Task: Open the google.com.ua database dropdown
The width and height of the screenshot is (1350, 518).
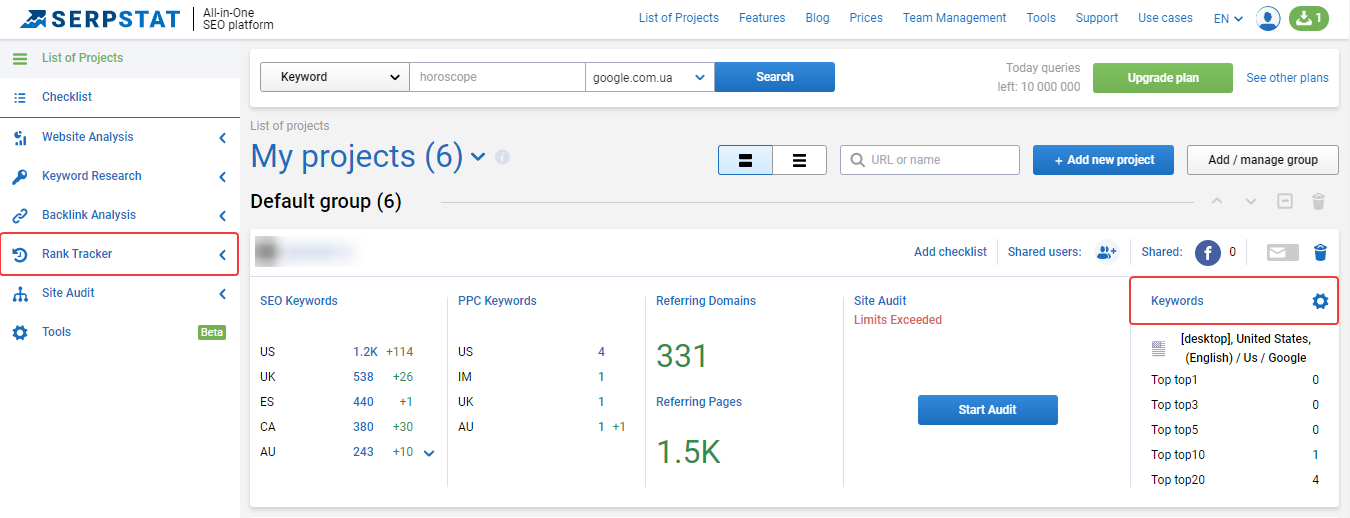Action: coord(650,77)
